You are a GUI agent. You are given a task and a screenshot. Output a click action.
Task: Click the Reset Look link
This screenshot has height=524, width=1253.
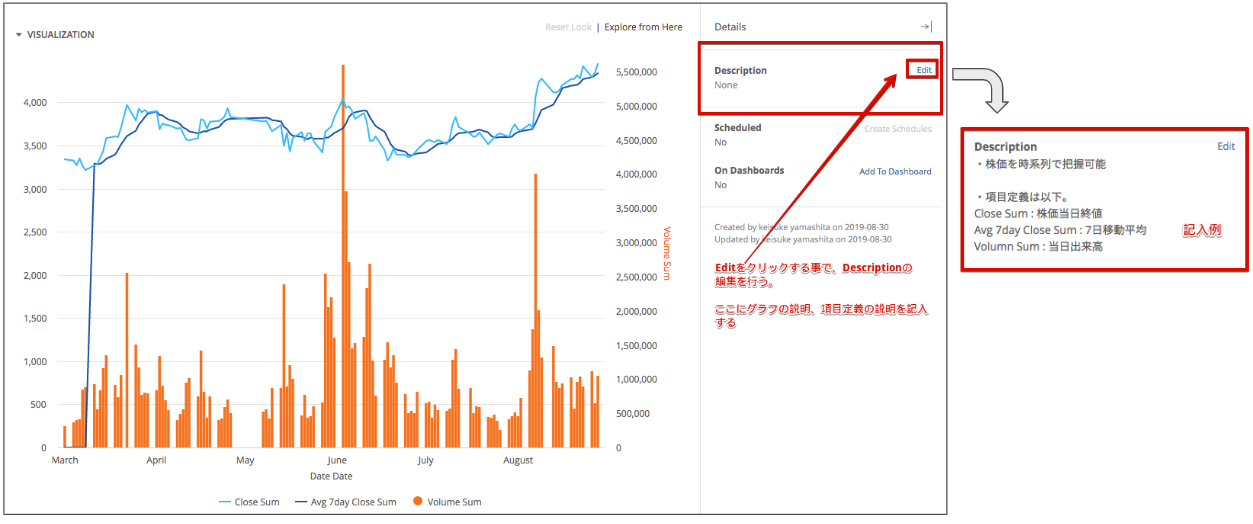[x=569, y=27]
